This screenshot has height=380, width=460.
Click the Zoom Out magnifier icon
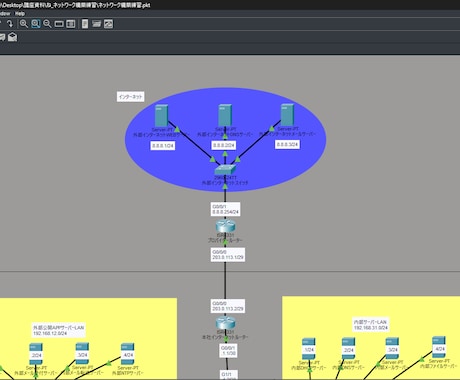[x=47, y=24]
